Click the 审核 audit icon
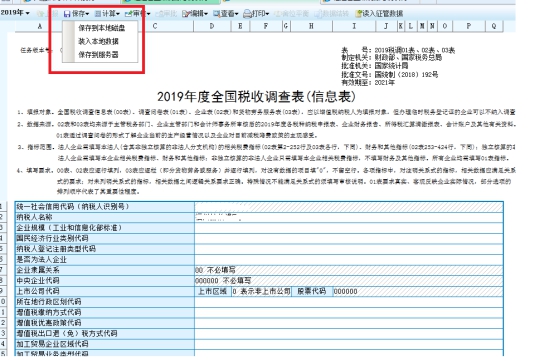 [x=128, y=14]
